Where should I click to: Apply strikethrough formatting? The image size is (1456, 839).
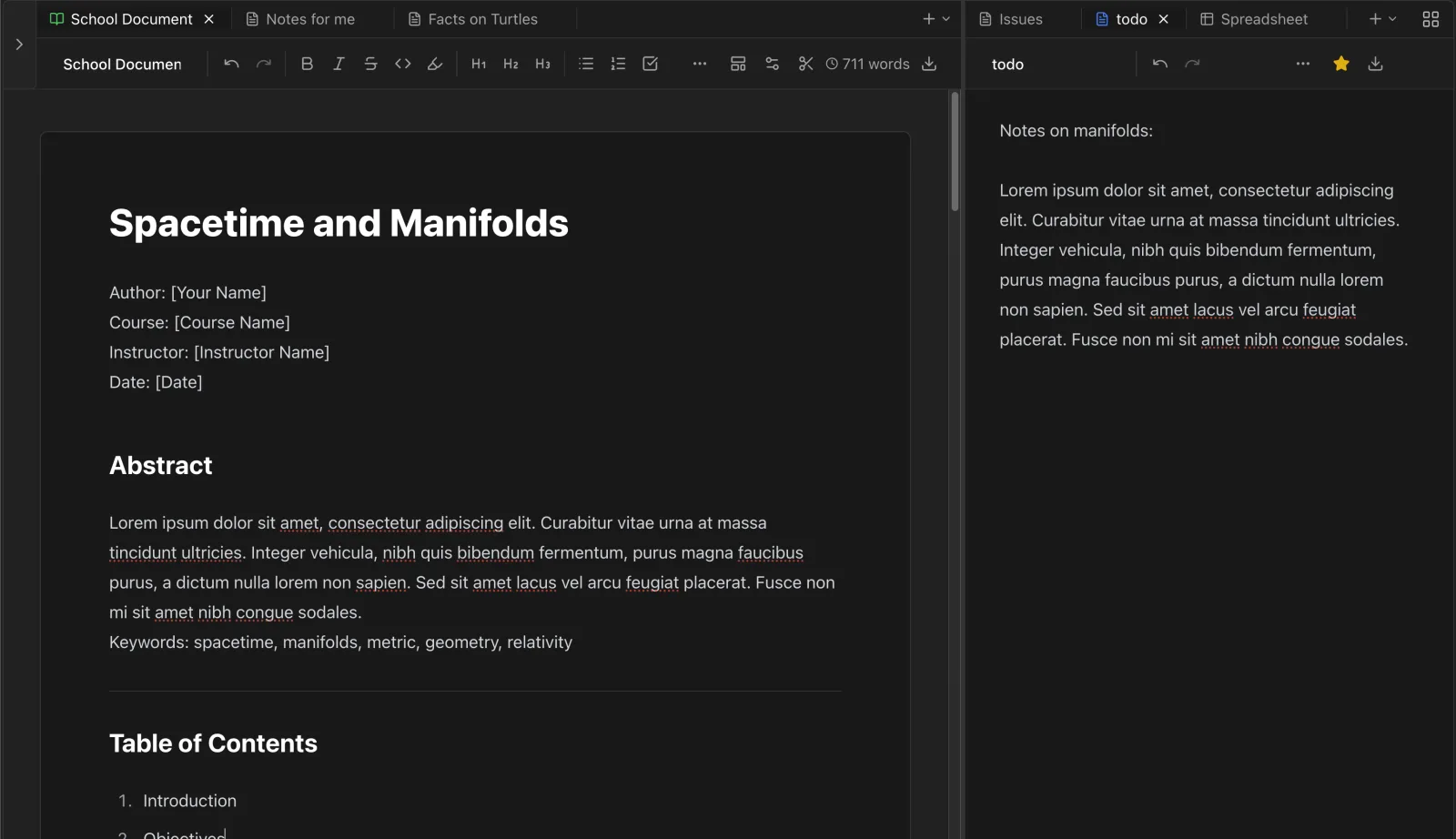370,64
